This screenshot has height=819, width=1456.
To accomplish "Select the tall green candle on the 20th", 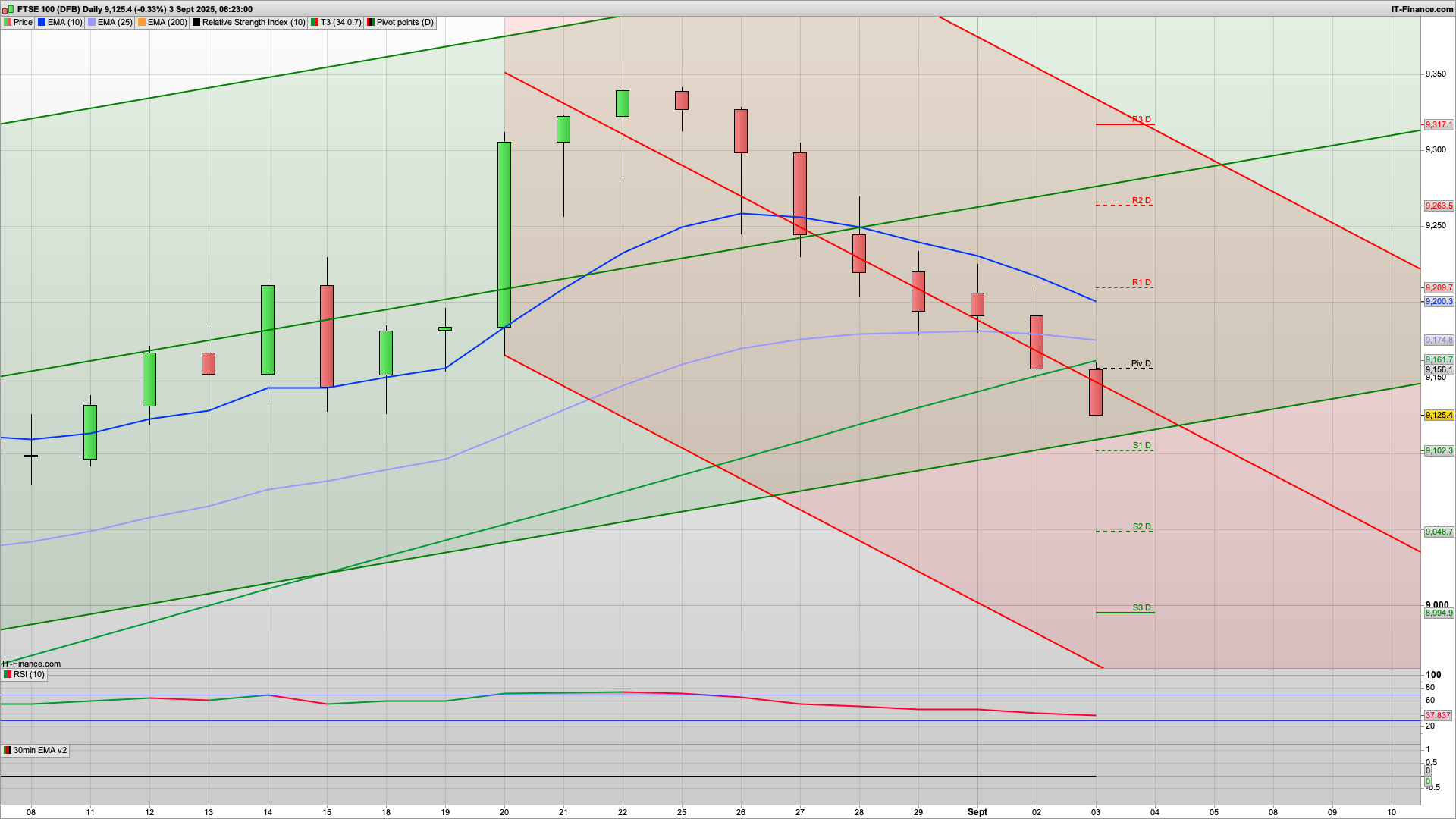I will coord(504,235).
